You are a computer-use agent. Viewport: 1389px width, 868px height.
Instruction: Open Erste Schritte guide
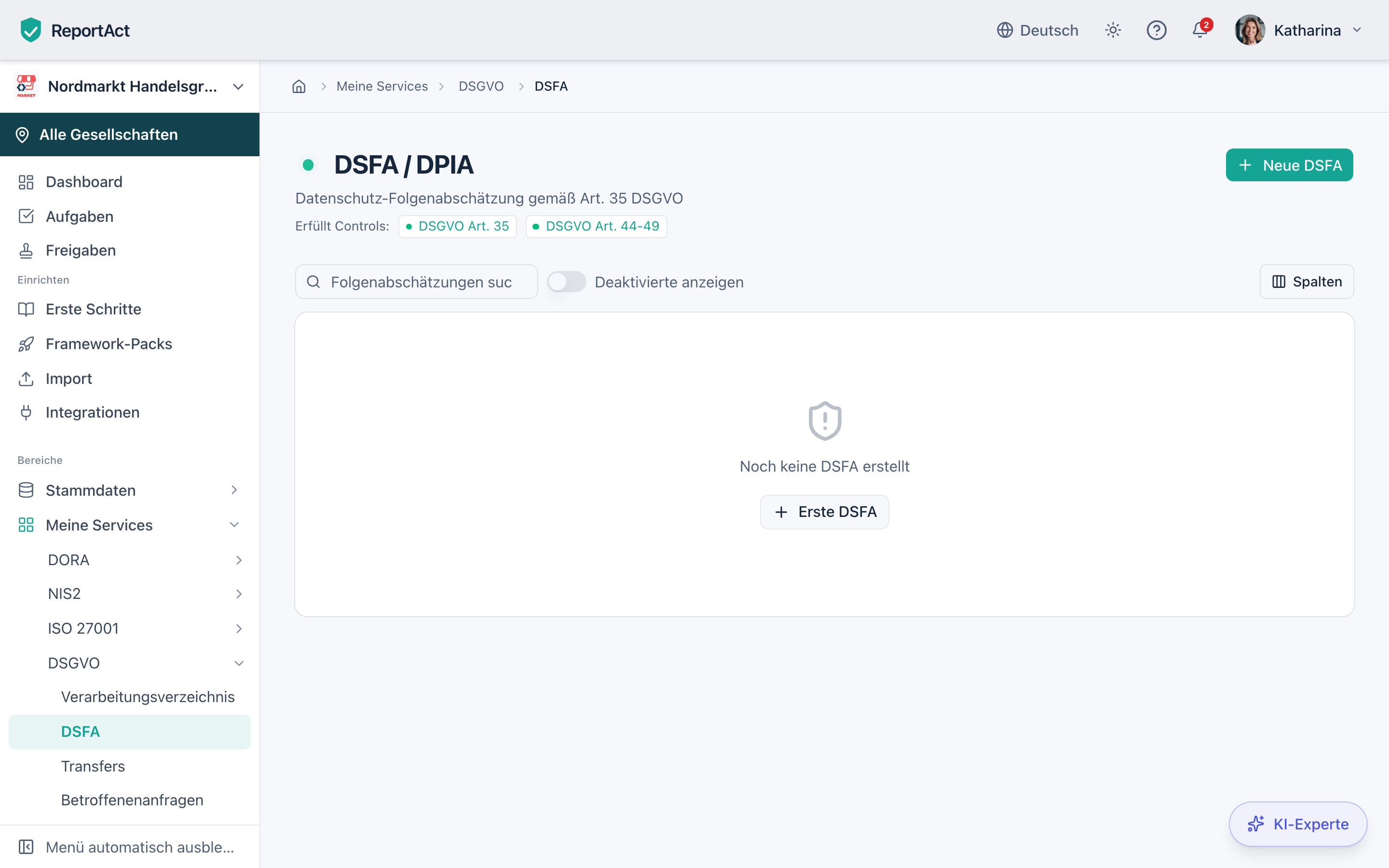click(130, 309)
